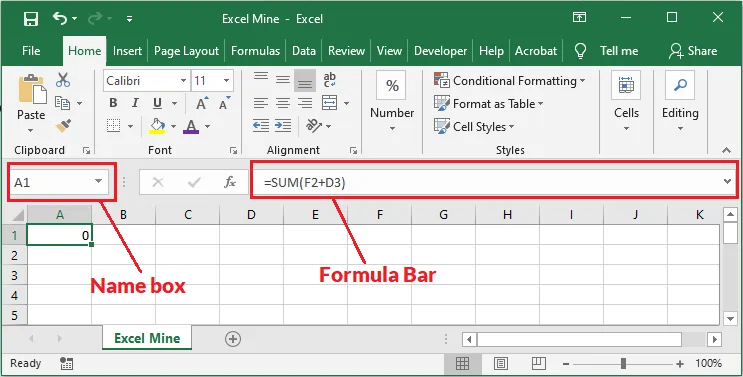Click the Ribbon Display Options icon
743x377 pixels.
579,18
